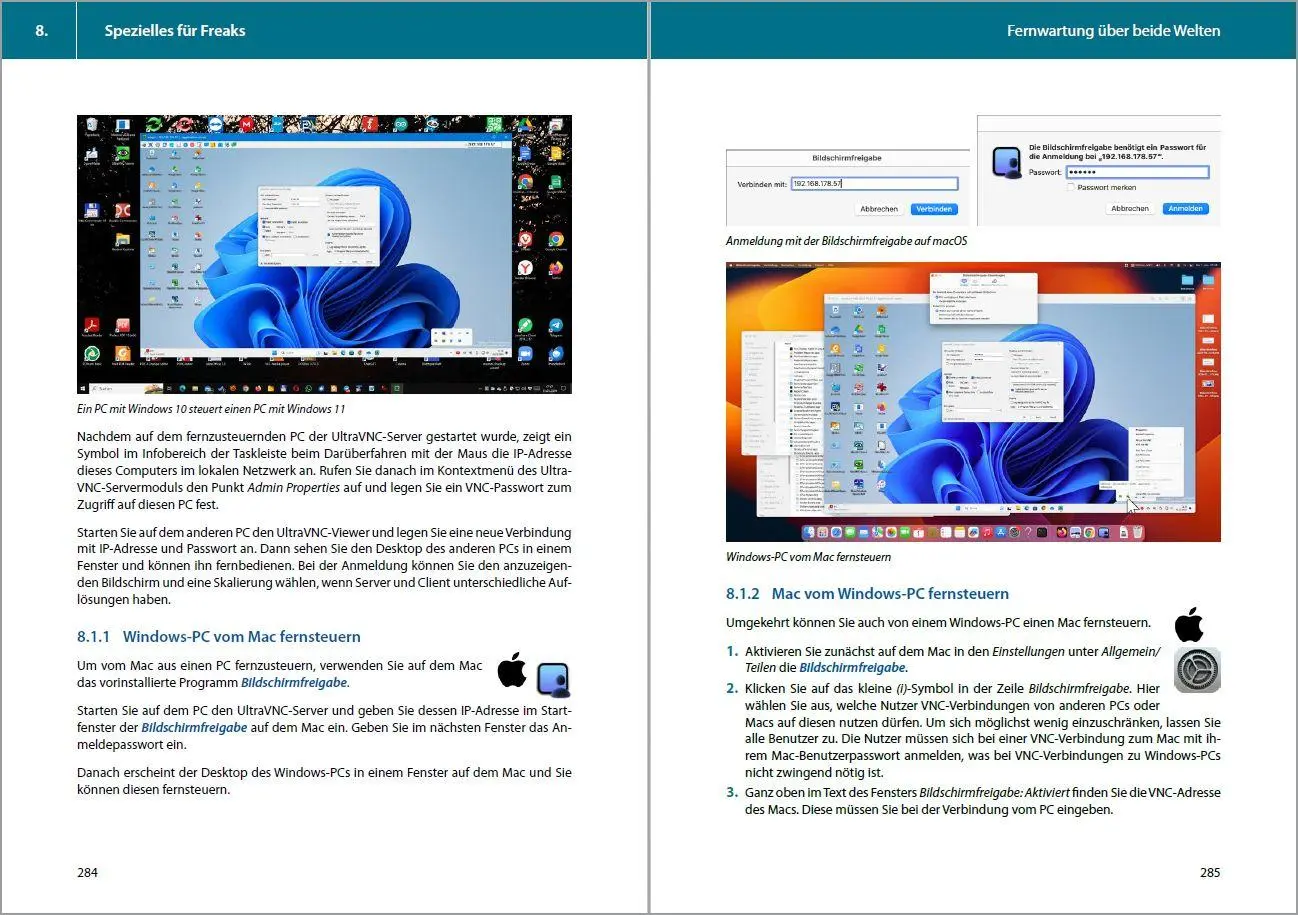Open FaceTime in the macOS Dock

click(905, 532)
